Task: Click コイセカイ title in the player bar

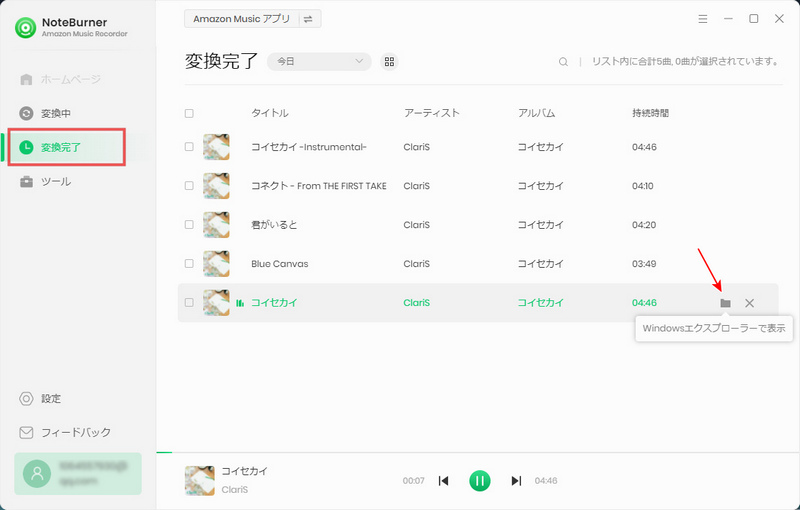Action: pyautogui.click(x=244, y=471)
